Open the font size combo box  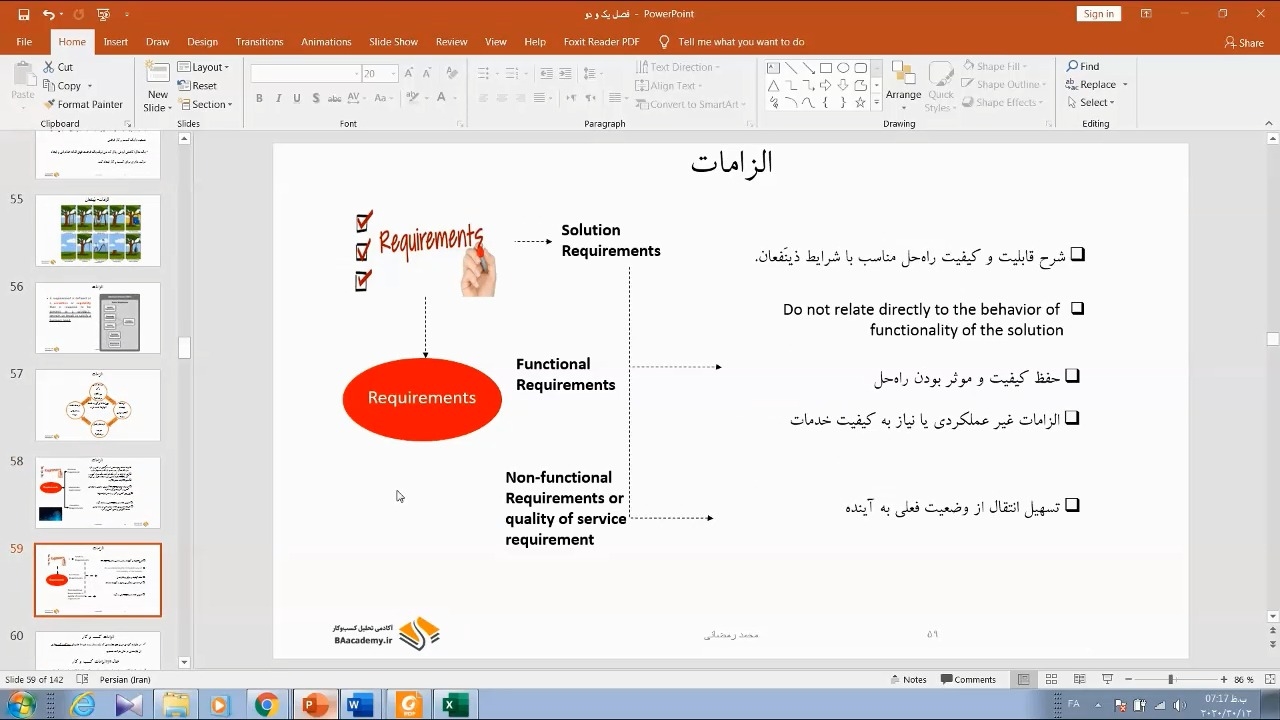point(380,74)
